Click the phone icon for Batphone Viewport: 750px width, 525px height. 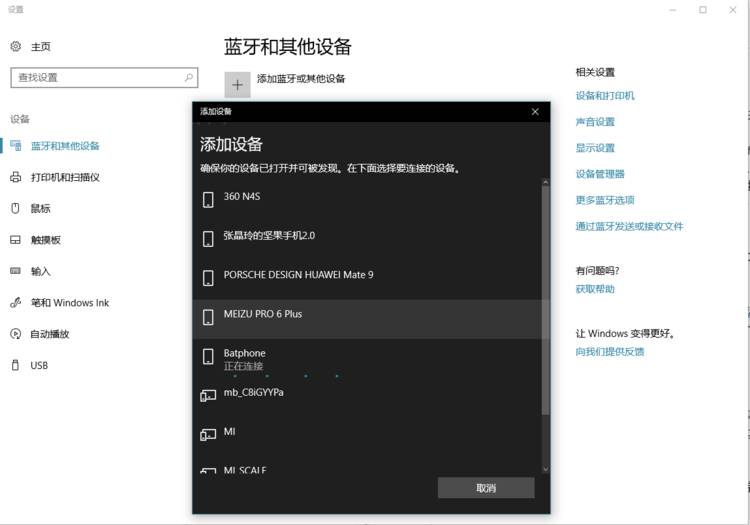208,356
